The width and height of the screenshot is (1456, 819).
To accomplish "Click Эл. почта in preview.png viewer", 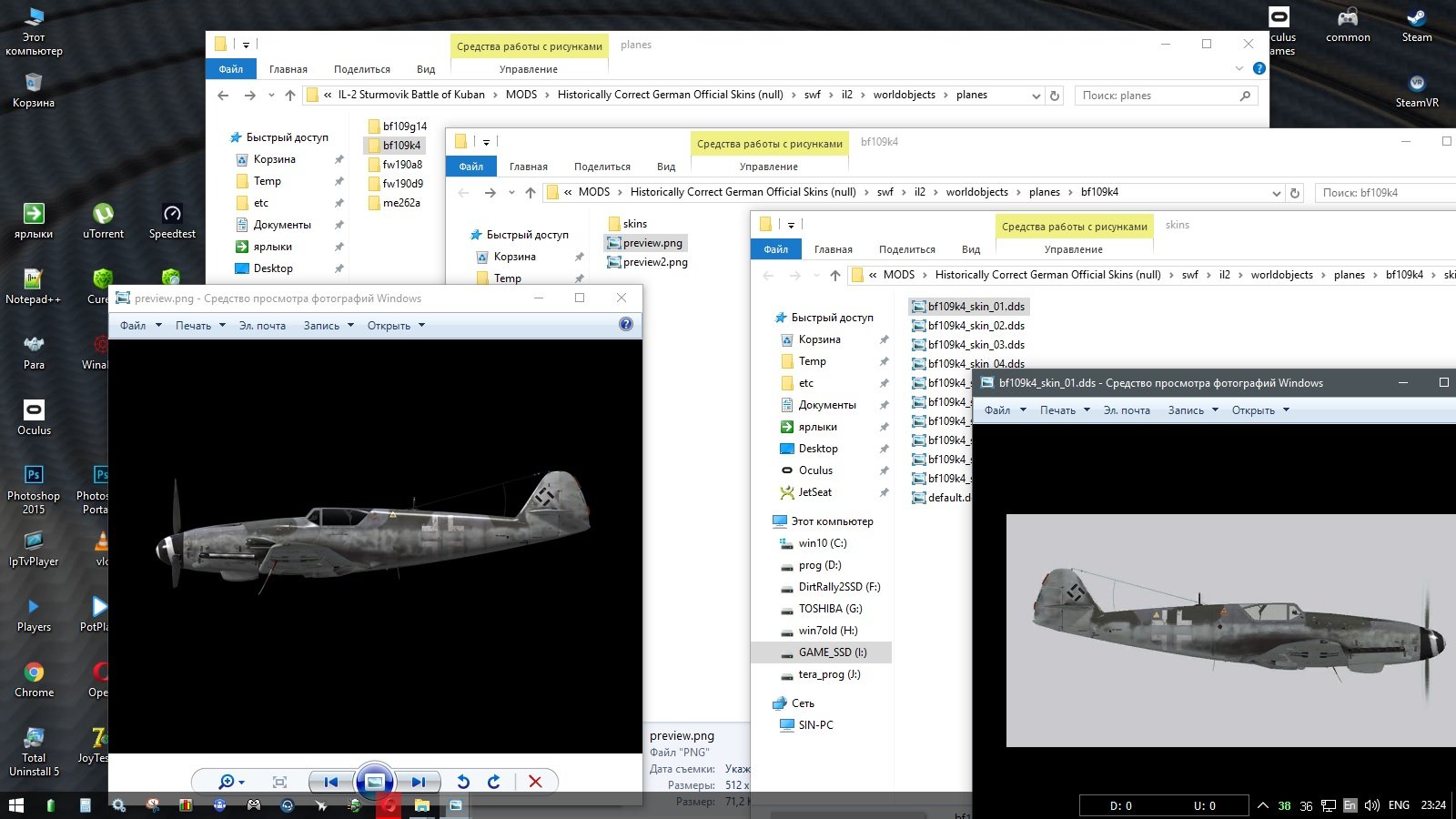I will click(262, 325).
